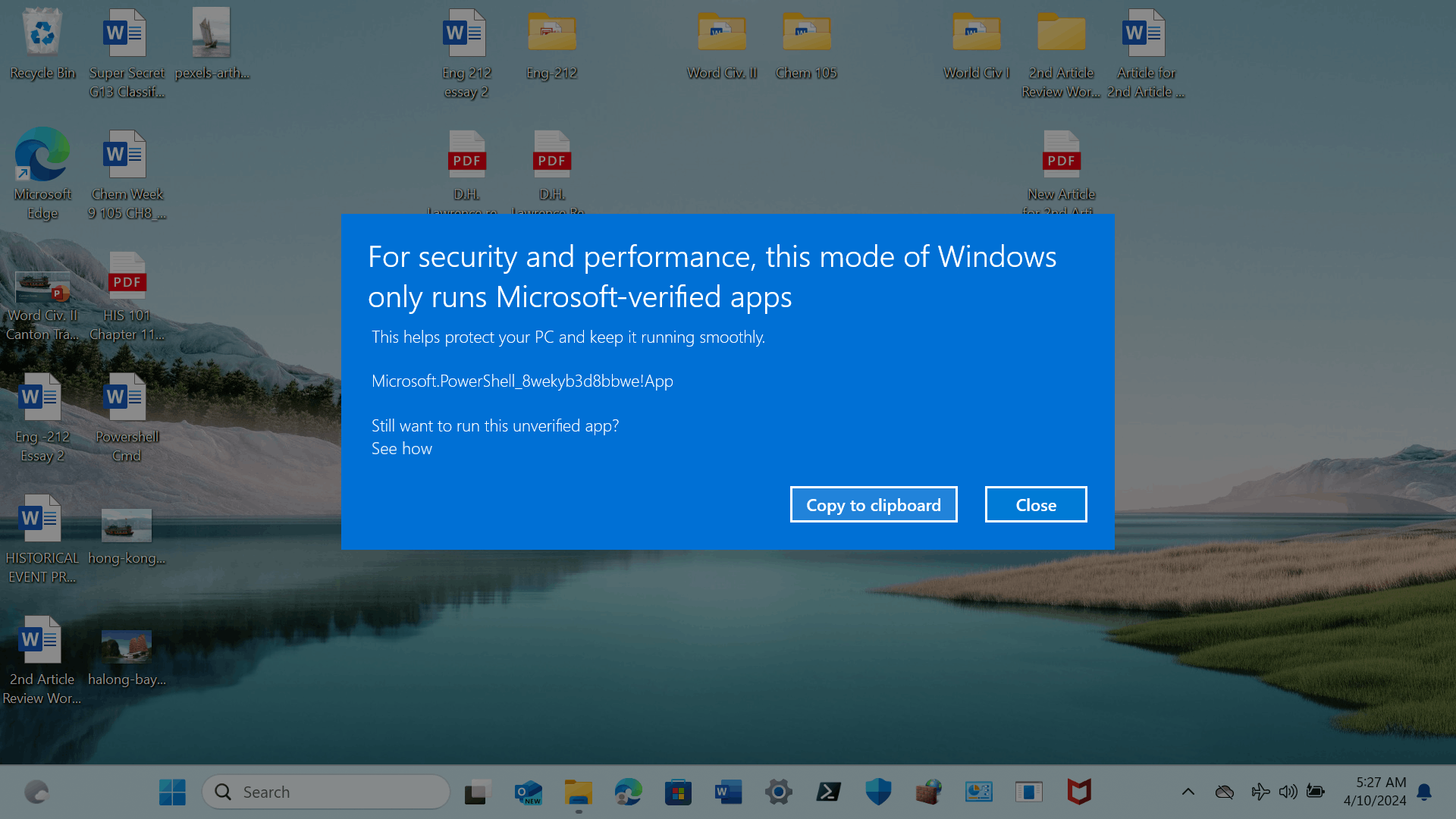Launch McAfee from the taskbar
This screenshot has width=1456, height=819.
tap(1078, 792)
